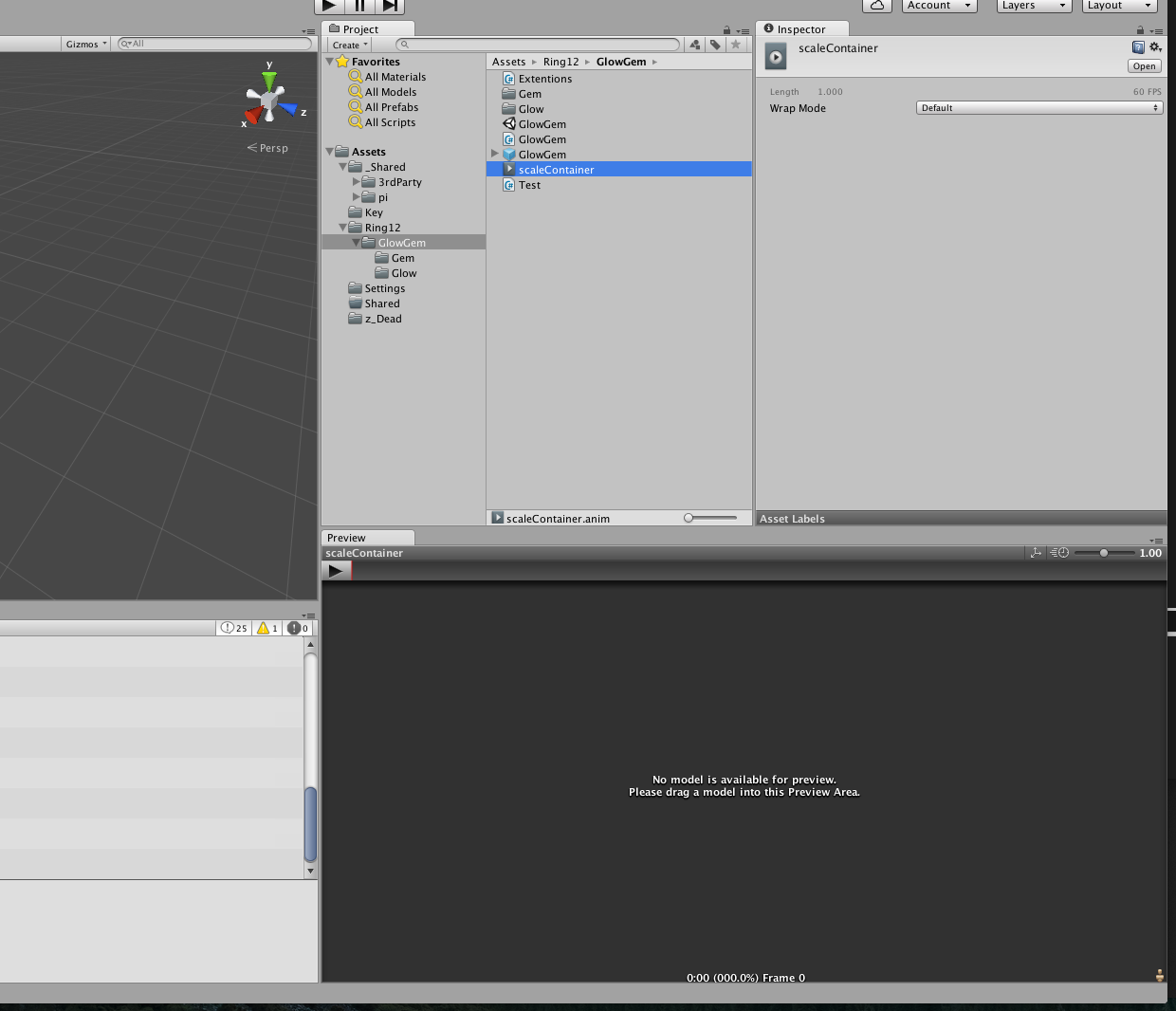The height and width of the screenshot is (1011, 1176).
Task: Expand the GlowGem prefab asset
Action: (494, 154)
